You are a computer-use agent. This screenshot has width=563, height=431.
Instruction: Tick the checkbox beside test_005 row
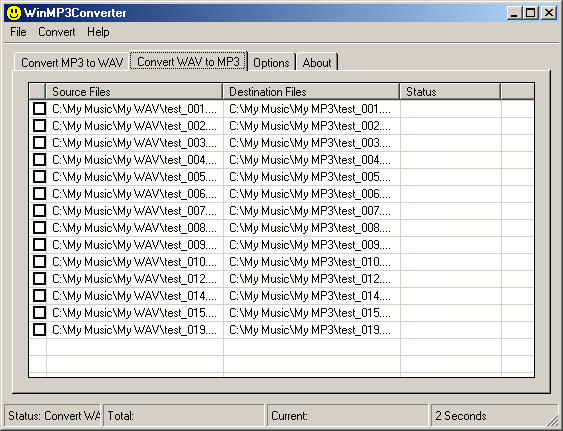39,176
